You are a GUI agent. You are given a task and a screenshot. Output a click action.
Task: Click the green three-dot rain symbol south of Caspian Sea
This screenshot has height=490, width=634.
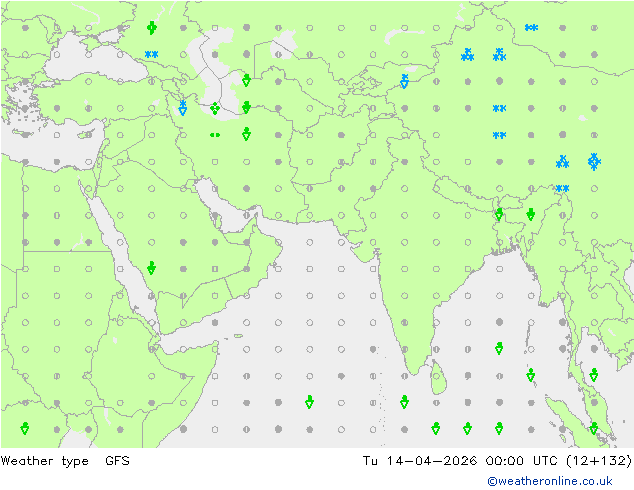click(x=215, y=108)
